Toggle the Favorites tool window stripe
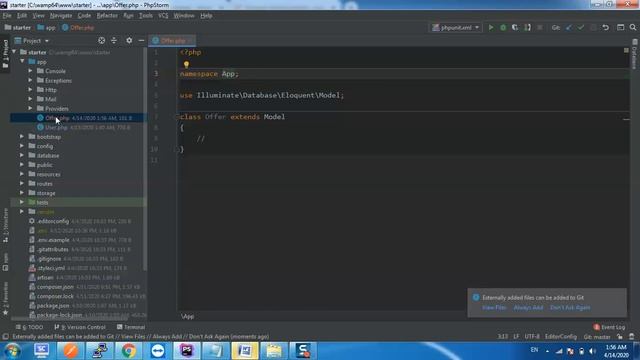 click(x=5, y=298)
